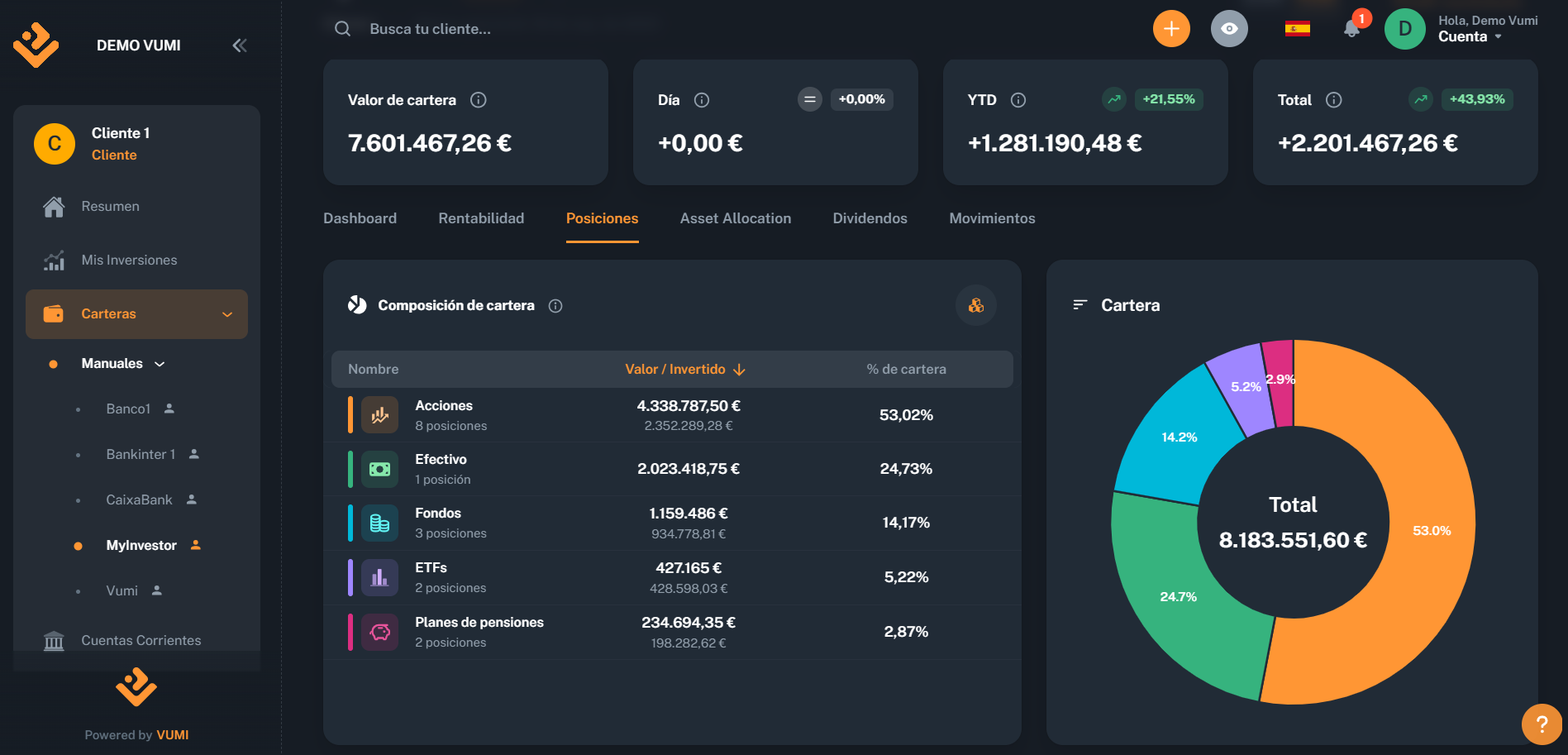Open the cubes grouping icon in Composición de cartera
The width and height of the screenshot is (1568, 755).
tap(976, 305)
